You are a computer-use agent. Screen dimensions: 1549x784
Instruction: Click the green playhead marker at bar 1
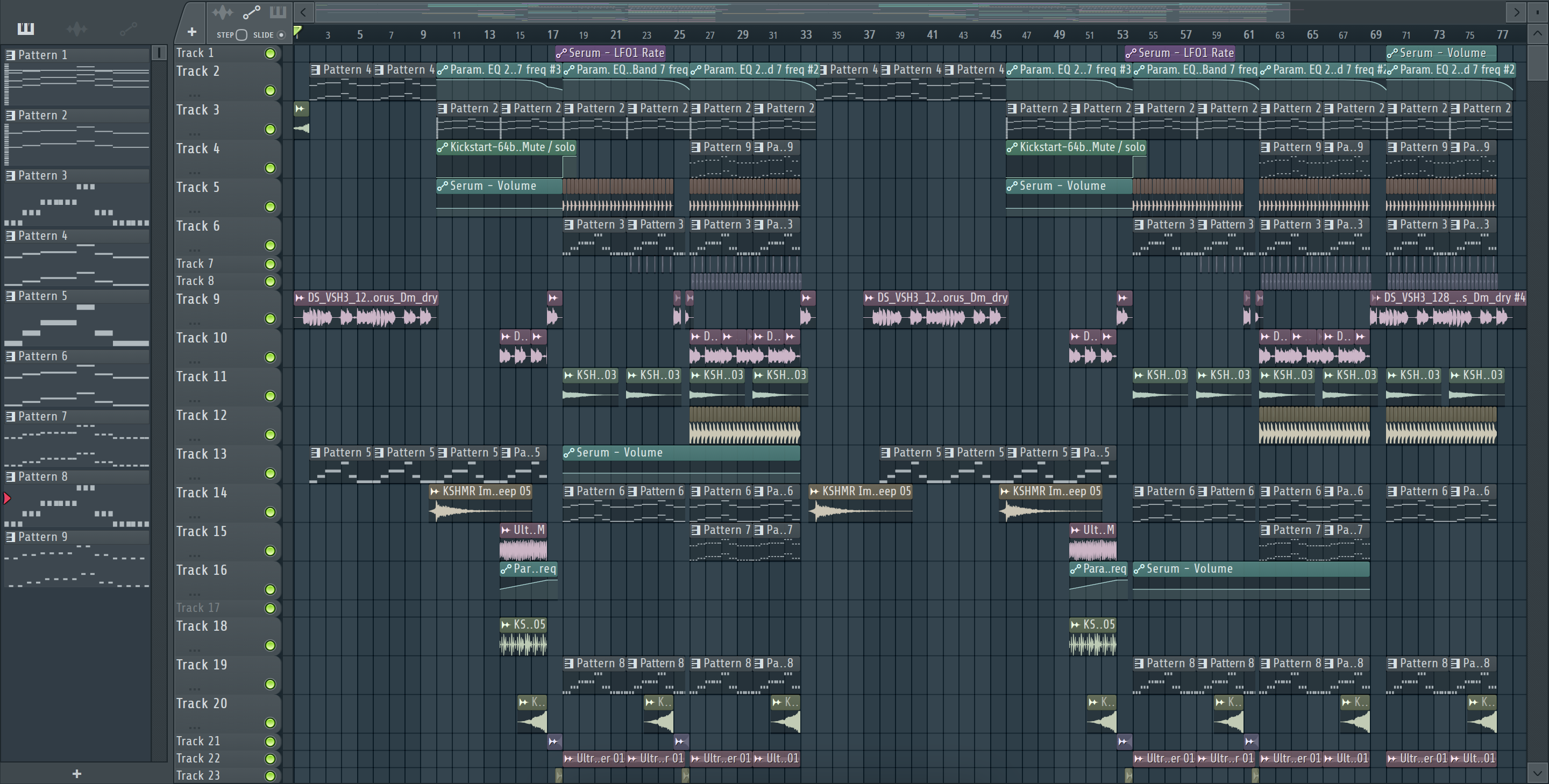click(x=297, y=31)
